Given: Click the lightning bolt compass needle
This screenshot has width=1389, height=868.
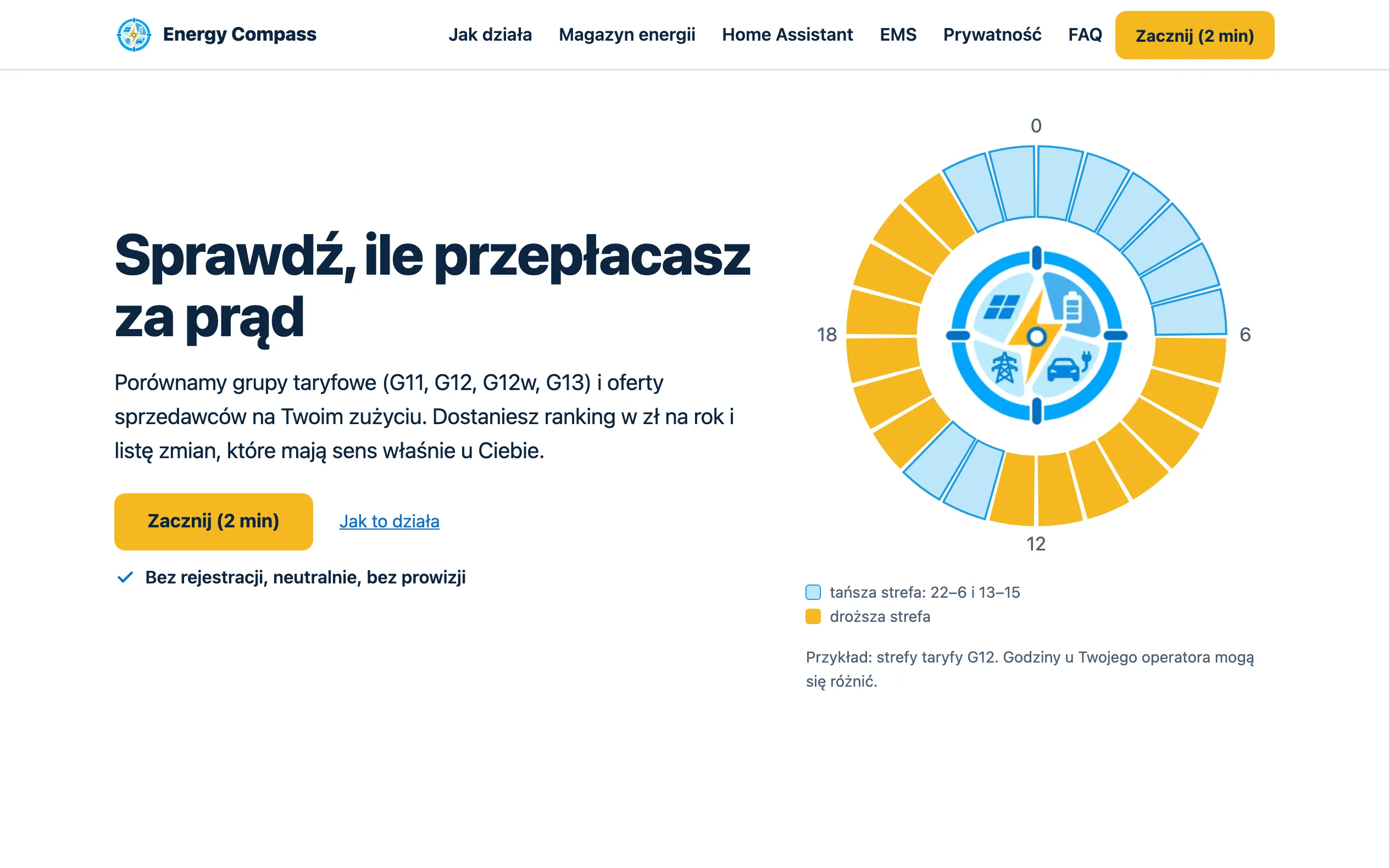Looking at the screenshot, I should [1036, 336].
